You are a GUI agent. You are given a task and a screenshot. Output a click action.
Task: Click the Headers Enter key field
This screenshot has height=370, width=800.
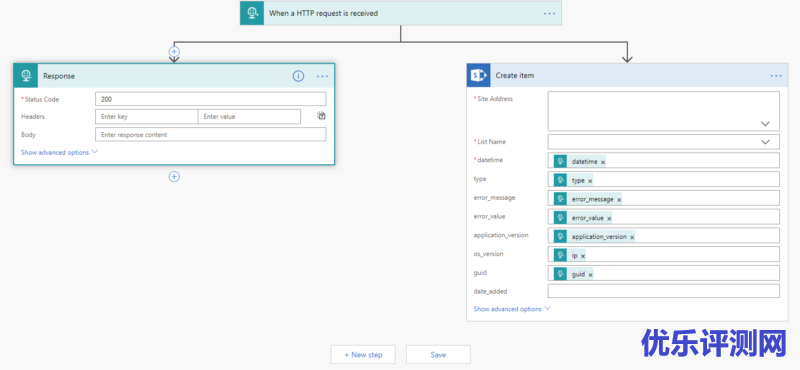point(146,117)
